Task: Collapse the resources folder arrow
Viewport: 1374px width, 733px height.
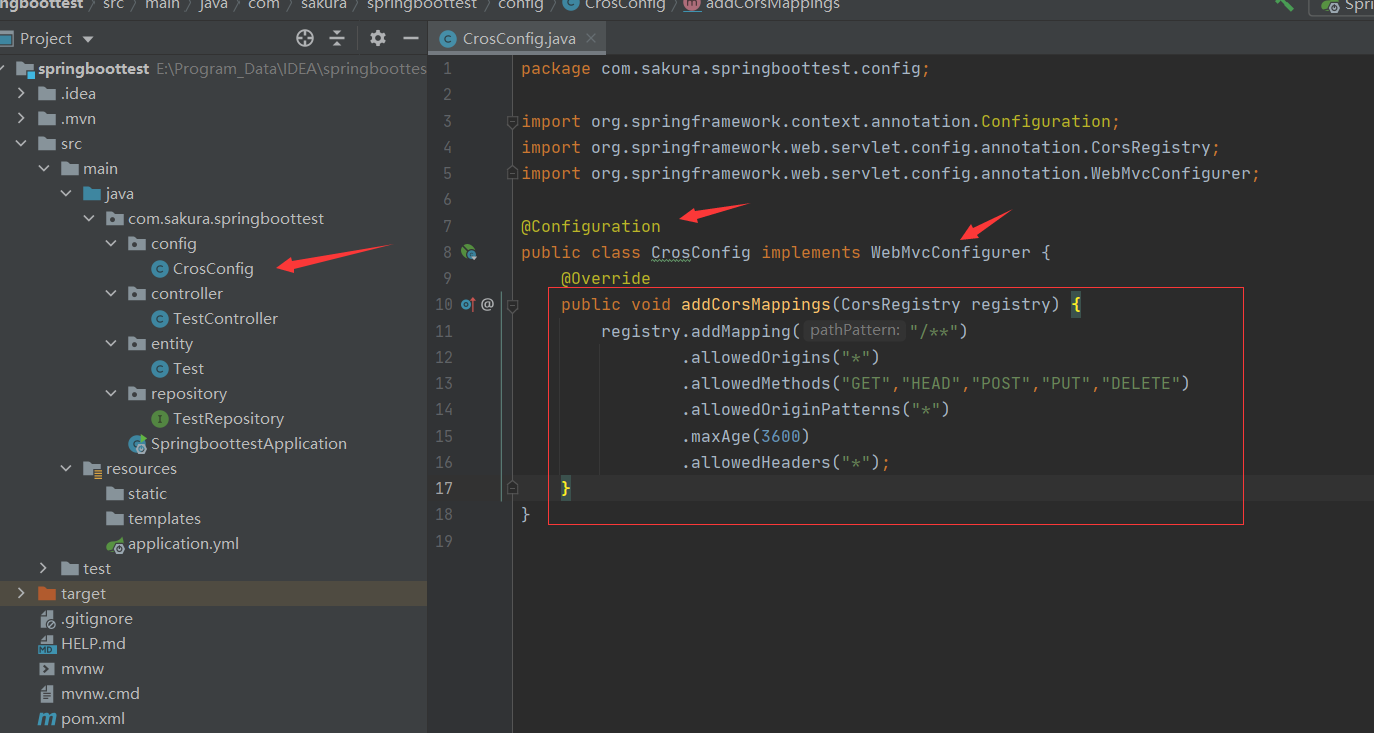Action: pyautogui.click(x=67, y=469)
